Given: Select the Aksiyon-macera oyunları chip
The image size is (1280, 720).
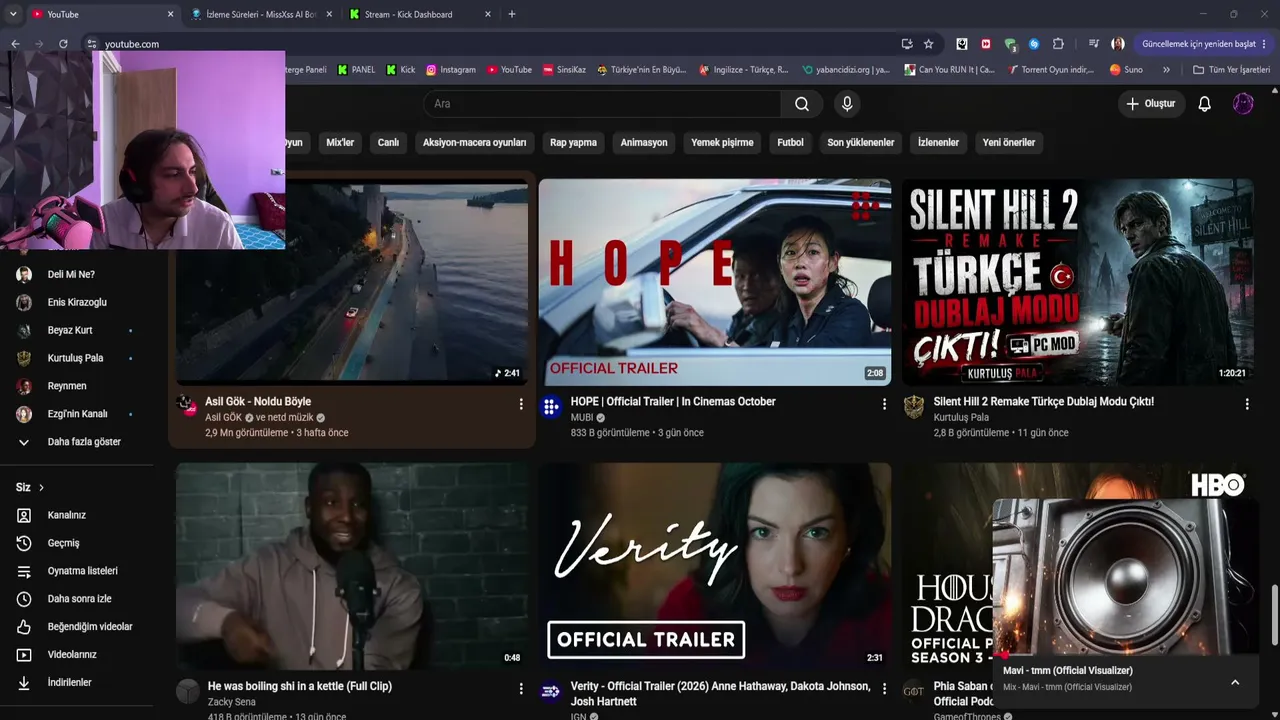Looking at the screenshot, I should pyautogui.click(x=474, y=143).
